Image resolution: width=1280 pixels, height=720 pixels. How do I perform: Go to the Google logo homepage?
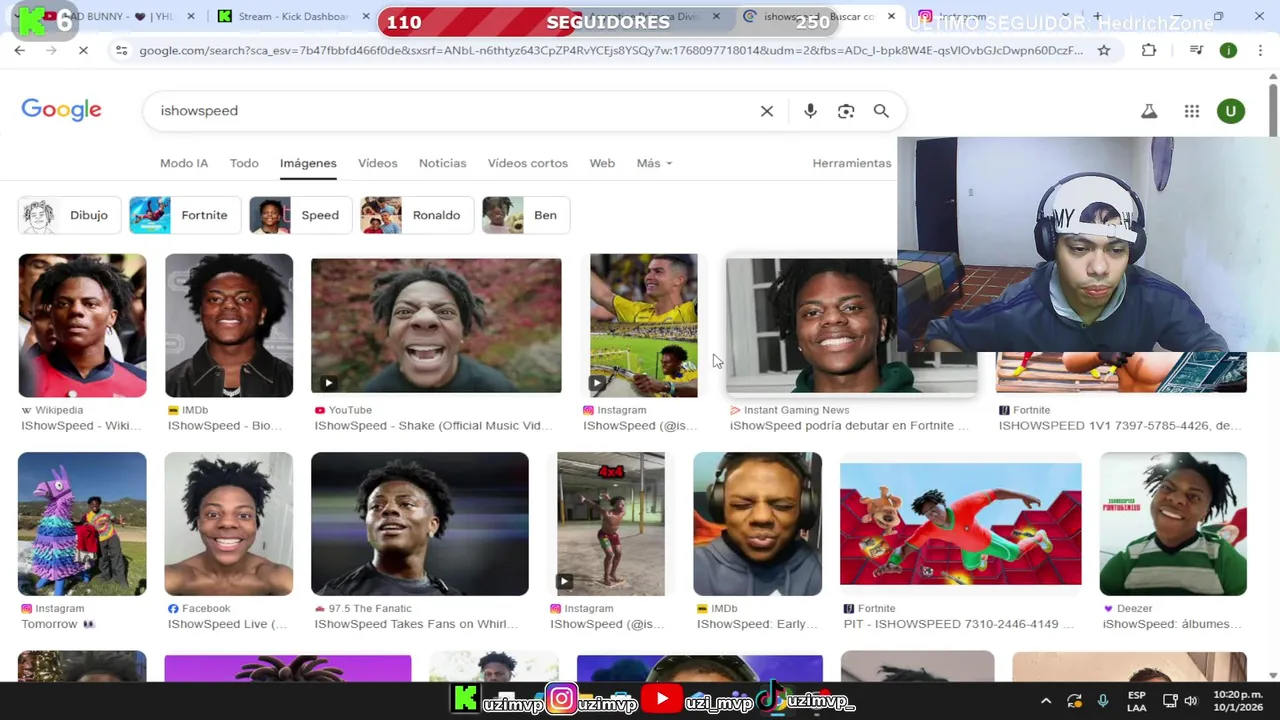click(x=61, y=110)
